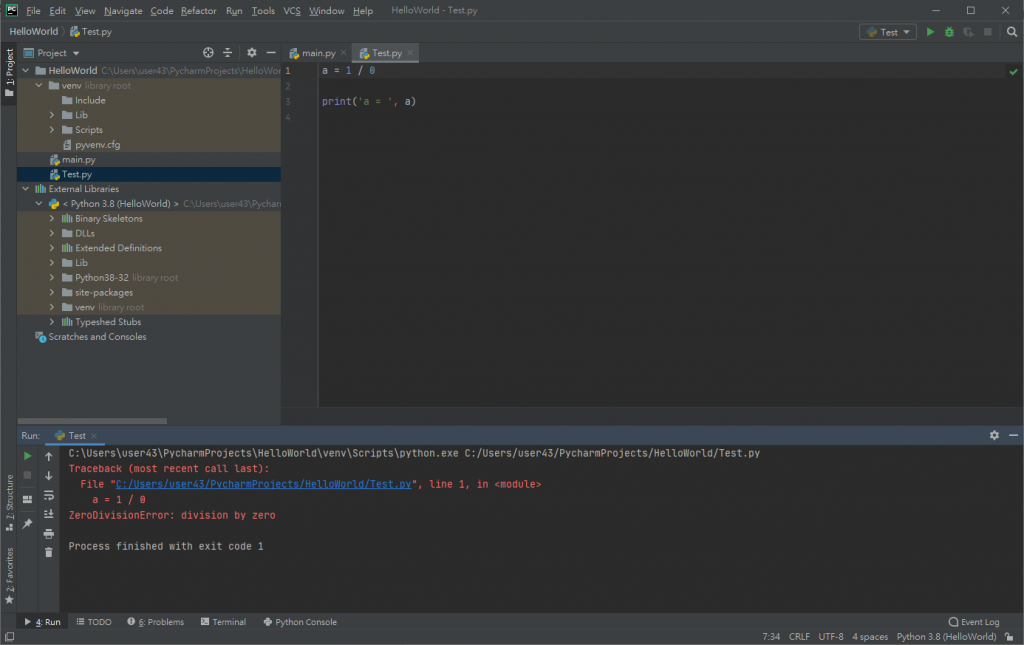1024x645 pixels.
Task: Open Search Everywhere magnifier icon
Action: click(x=1010, y=32)
